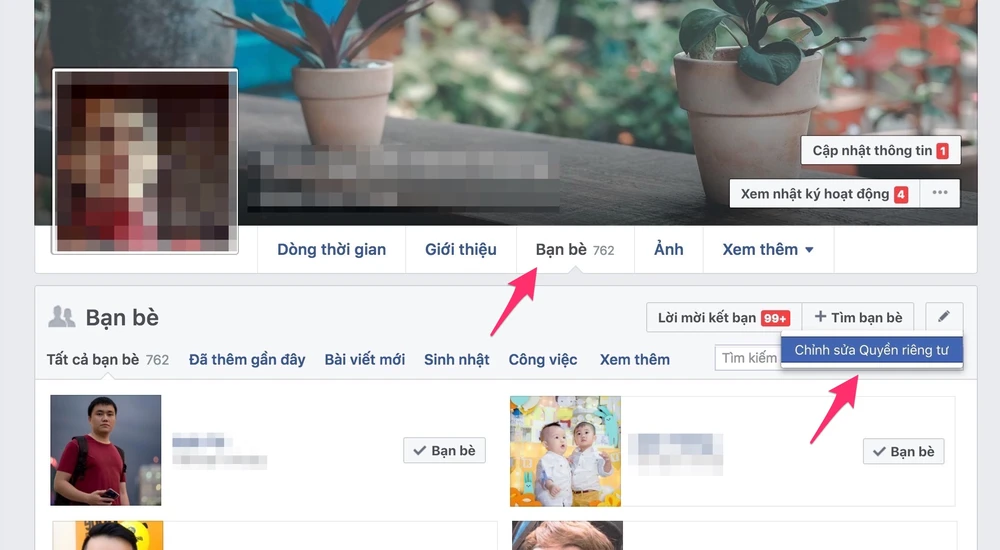Open the three-dots more options button
The height and width of the screenshot is (550, 1000).
(939, 194)
